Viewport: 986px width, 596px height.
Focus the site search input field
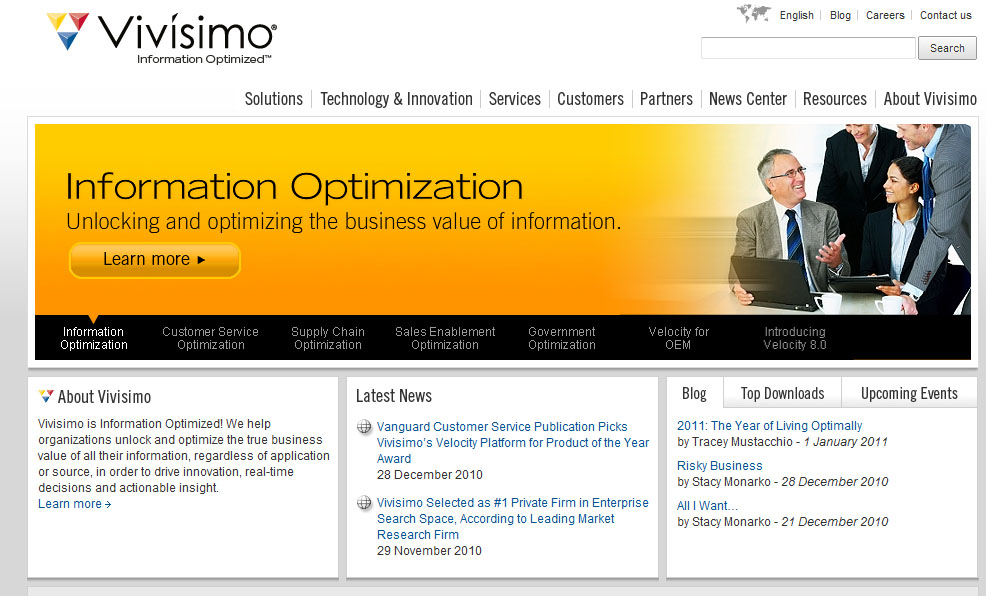click(808, 48)
